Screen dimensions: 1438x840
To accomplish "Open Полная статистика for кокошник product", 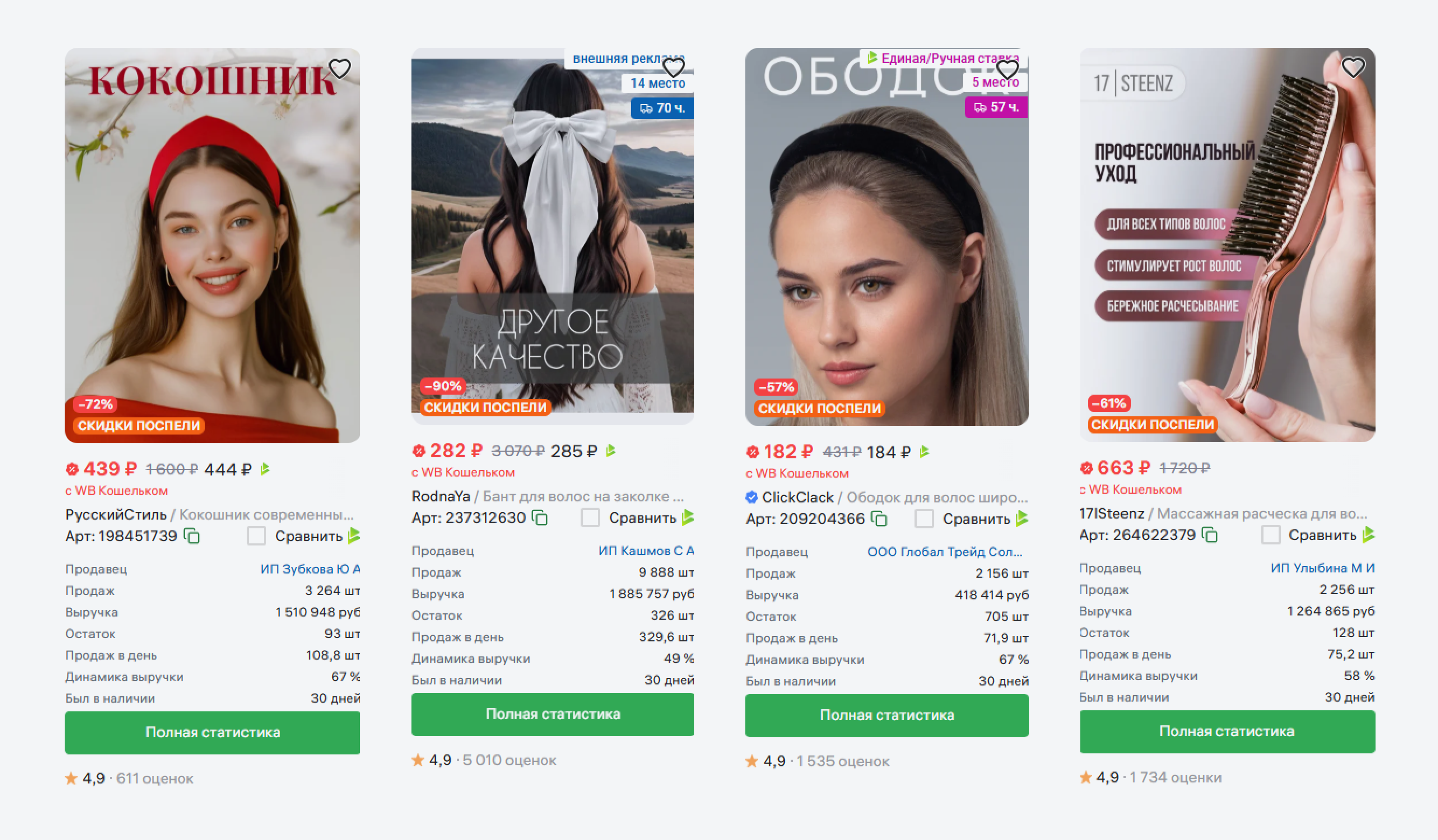I will click(x=212, y=733).
